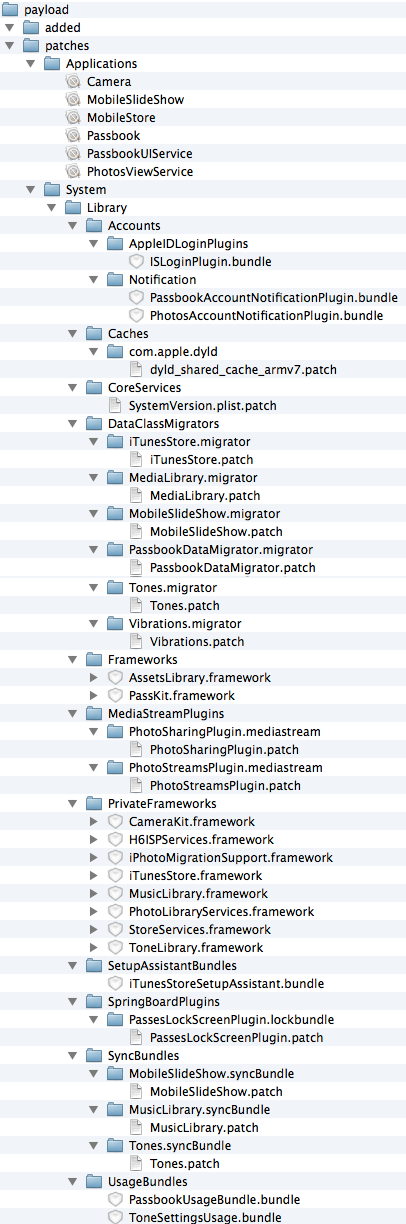Click the ISLoginPlugin.bundle shield icon
This screenshot has width=406, height=1224.
(137, 262)
